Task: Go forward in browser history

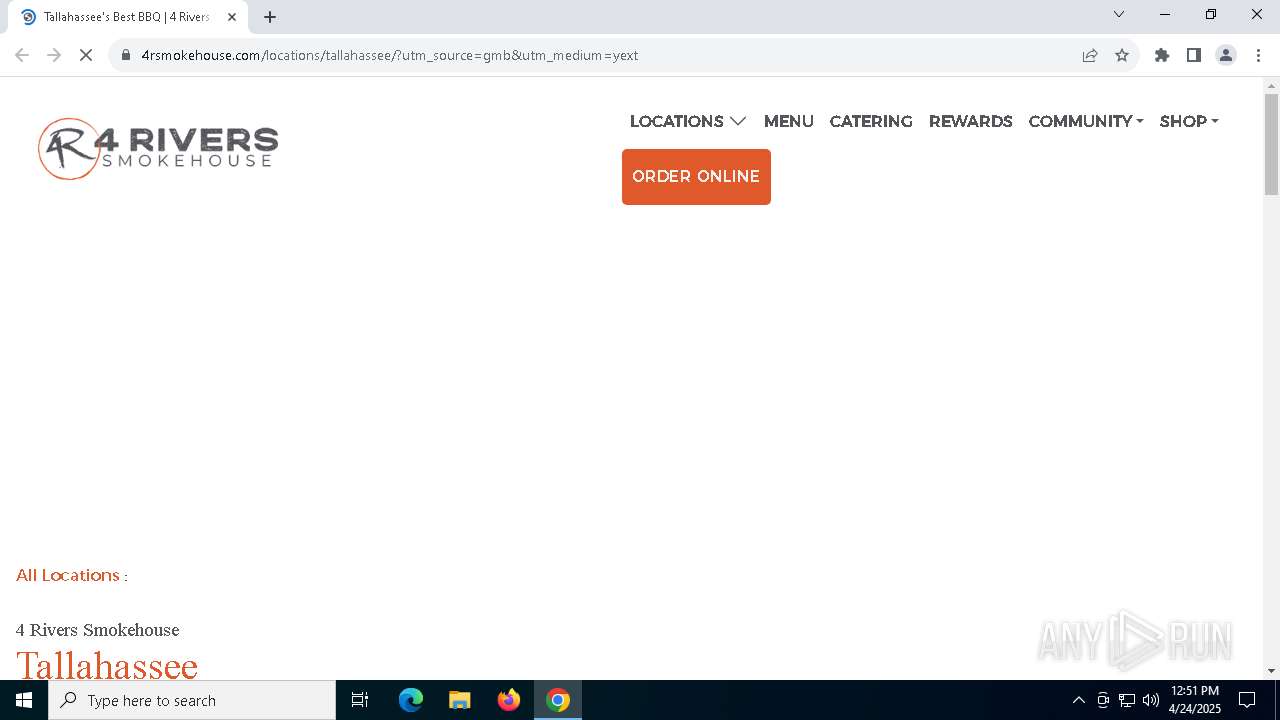Action: [54, 55]
